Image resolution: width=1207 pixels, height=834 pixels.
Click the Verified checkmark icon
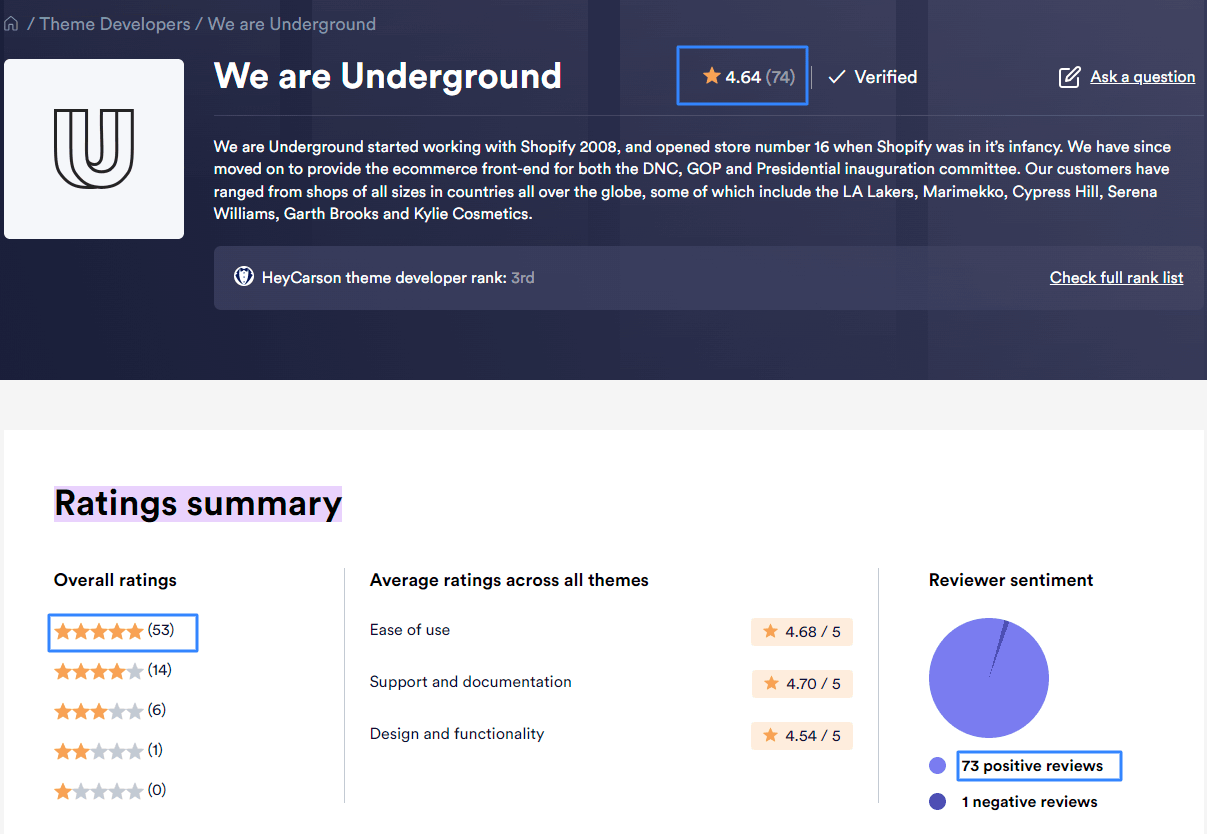pyautogui.click(x=837, y=77)
